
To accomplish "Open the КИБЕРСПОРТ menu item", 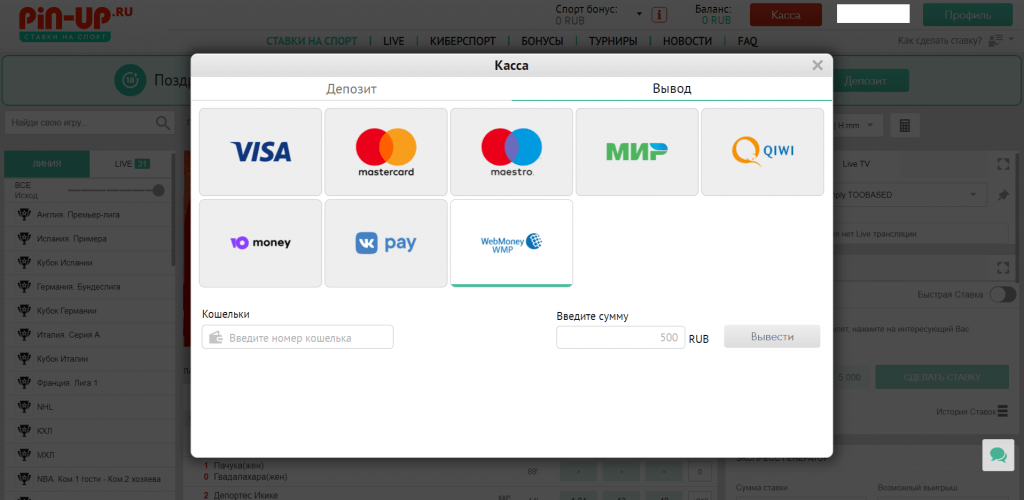I will pos(462,41).
